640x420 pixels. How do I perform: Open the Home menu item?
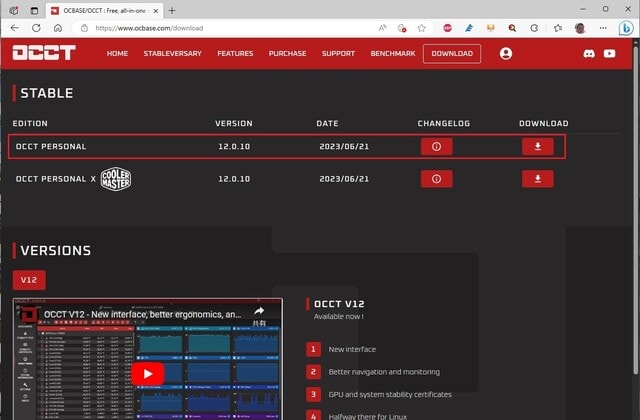pos(117,53)
